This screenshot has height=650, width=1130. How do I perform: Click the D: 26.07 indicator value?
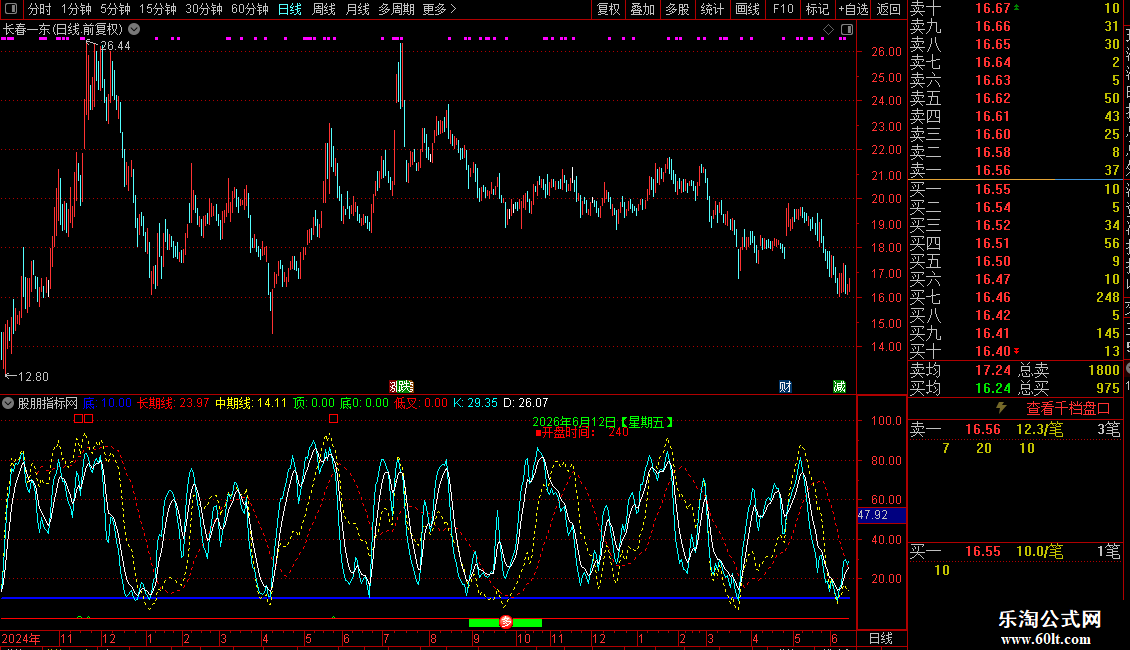tap(525, 403)
